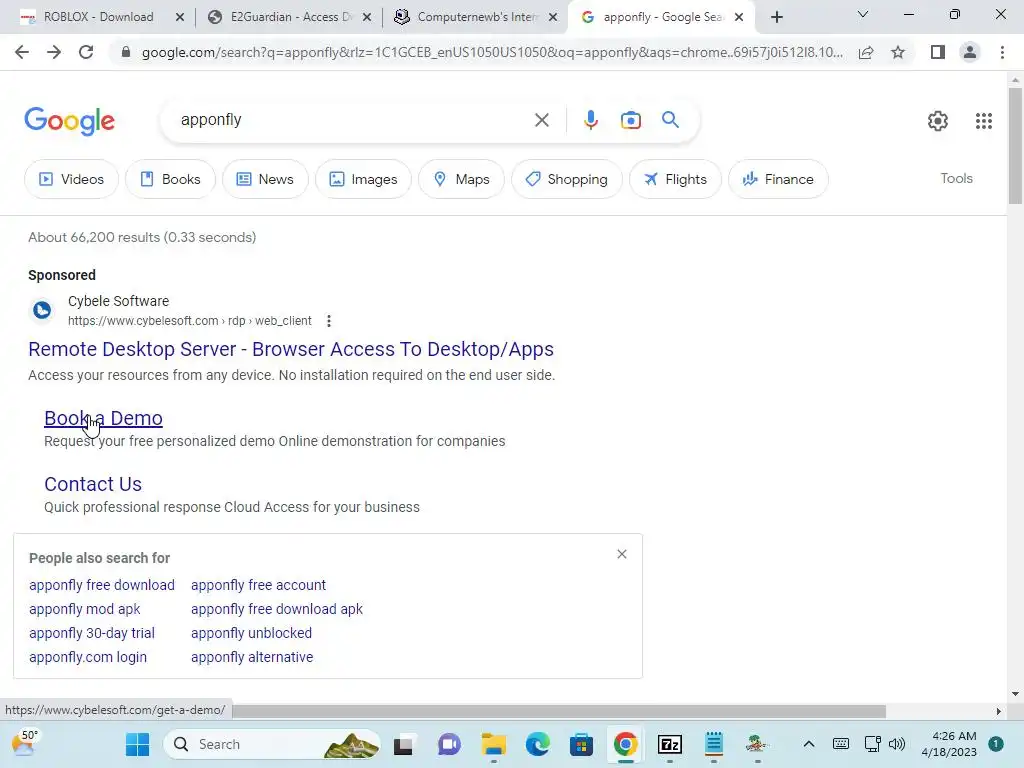Open a new browser tab
This screenshot has width=1024, height=768.
pyautogui.click(x=776, y=17)
